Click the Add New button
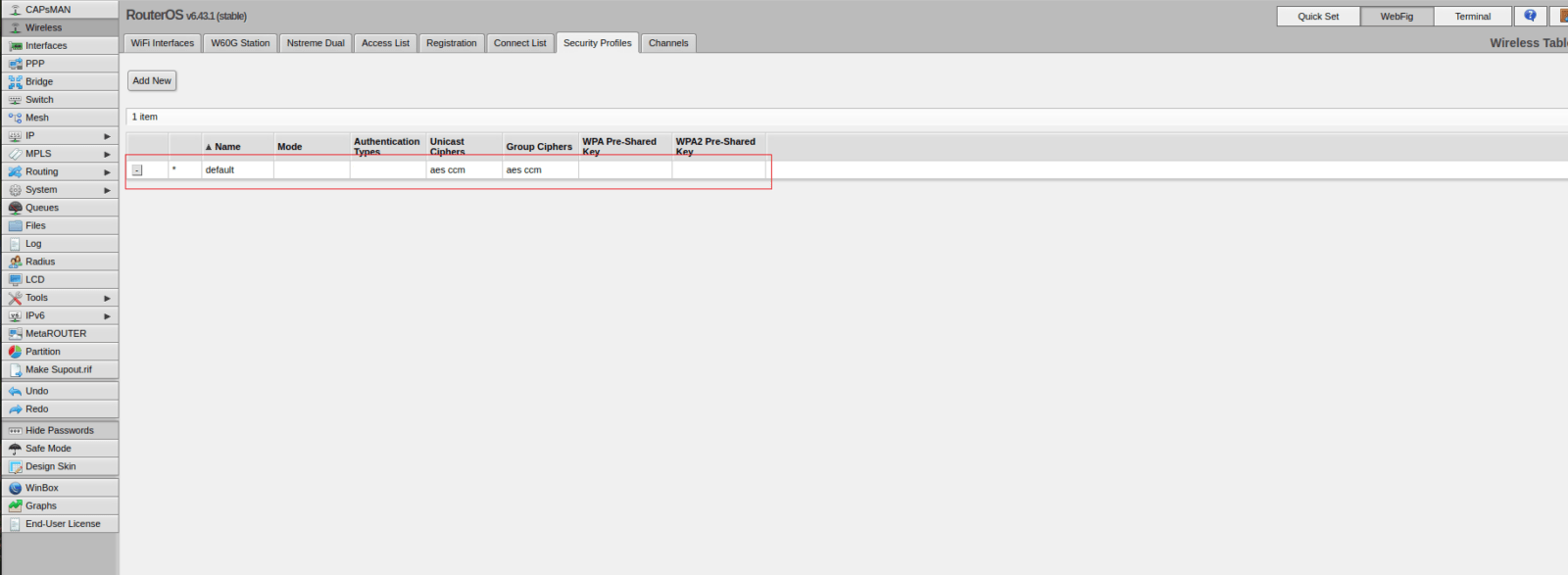The image size is (1568, 575). (152, 80)
